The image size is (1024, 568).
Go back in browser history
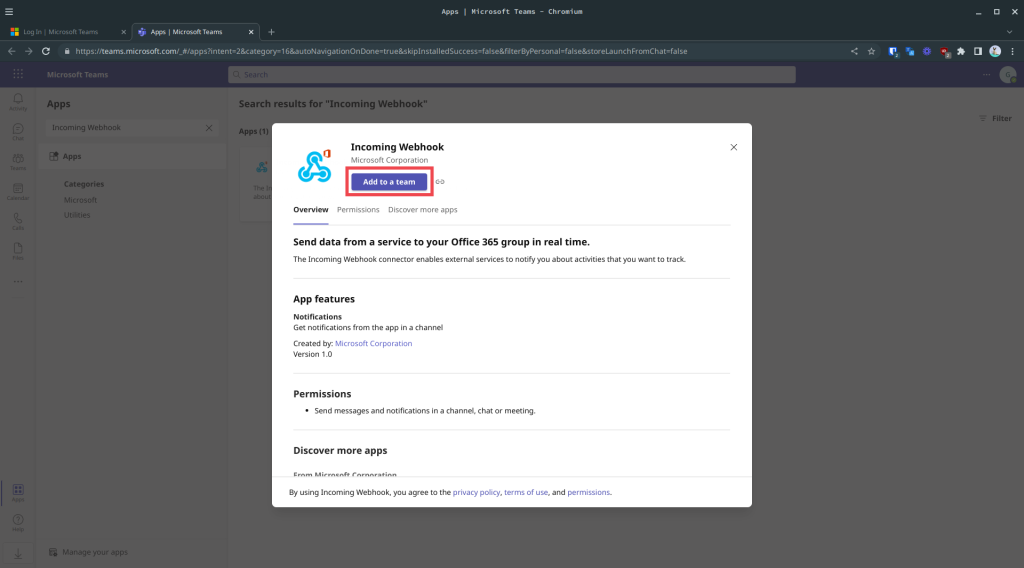(x=12, y=51)
